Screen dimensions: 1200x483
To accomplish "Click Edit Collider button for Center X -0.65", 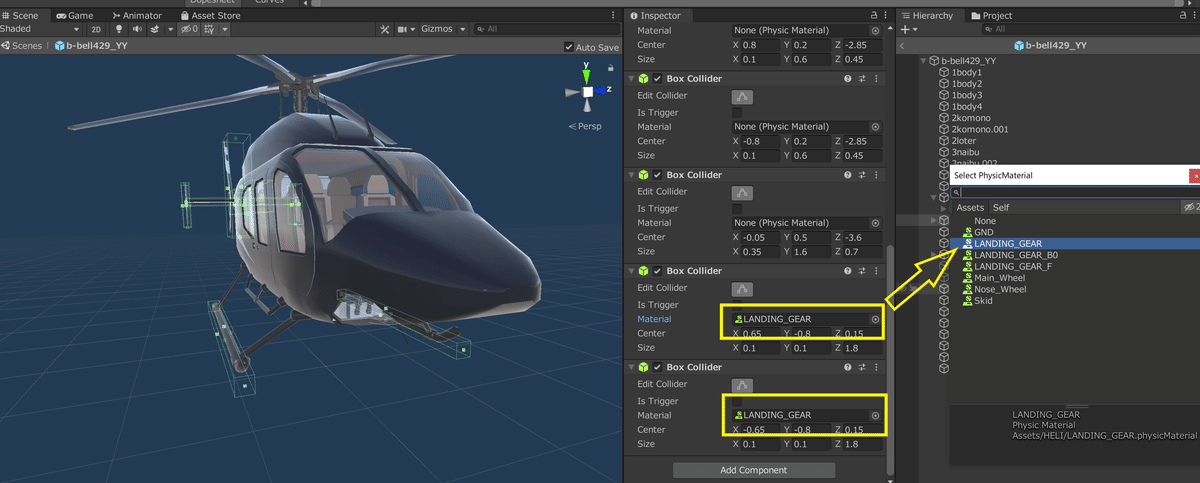I will click(x=743, y=384).
